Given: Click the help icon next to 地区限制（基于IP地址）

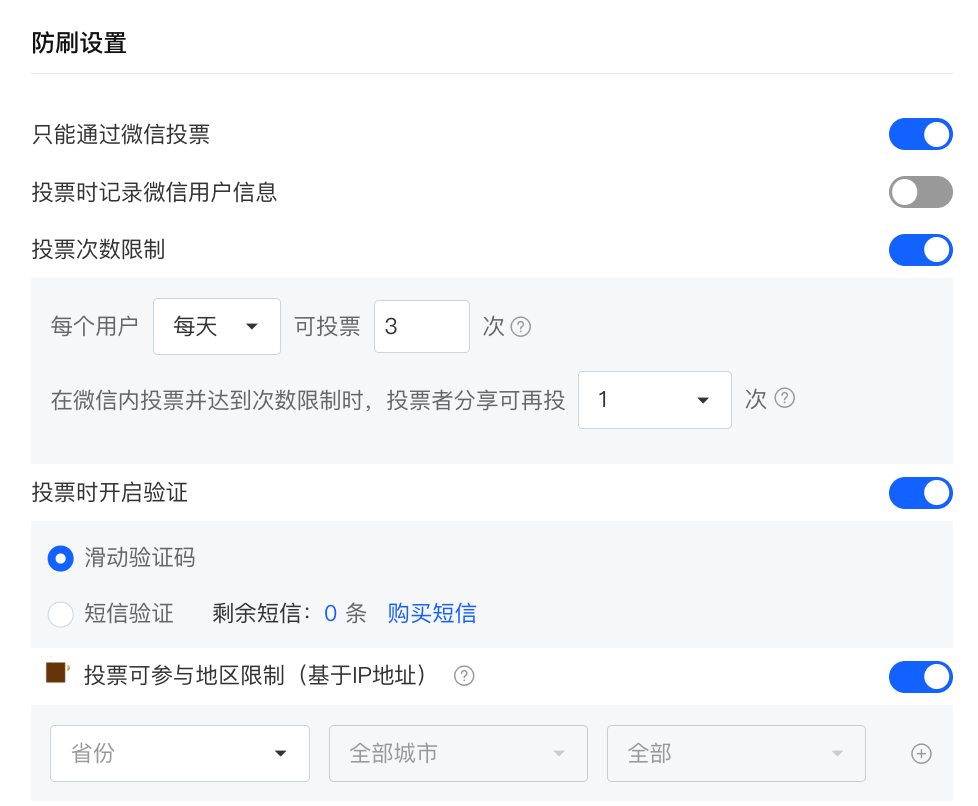Looking at the screenshot, I should pyautogui.click(x=463, y=676).
